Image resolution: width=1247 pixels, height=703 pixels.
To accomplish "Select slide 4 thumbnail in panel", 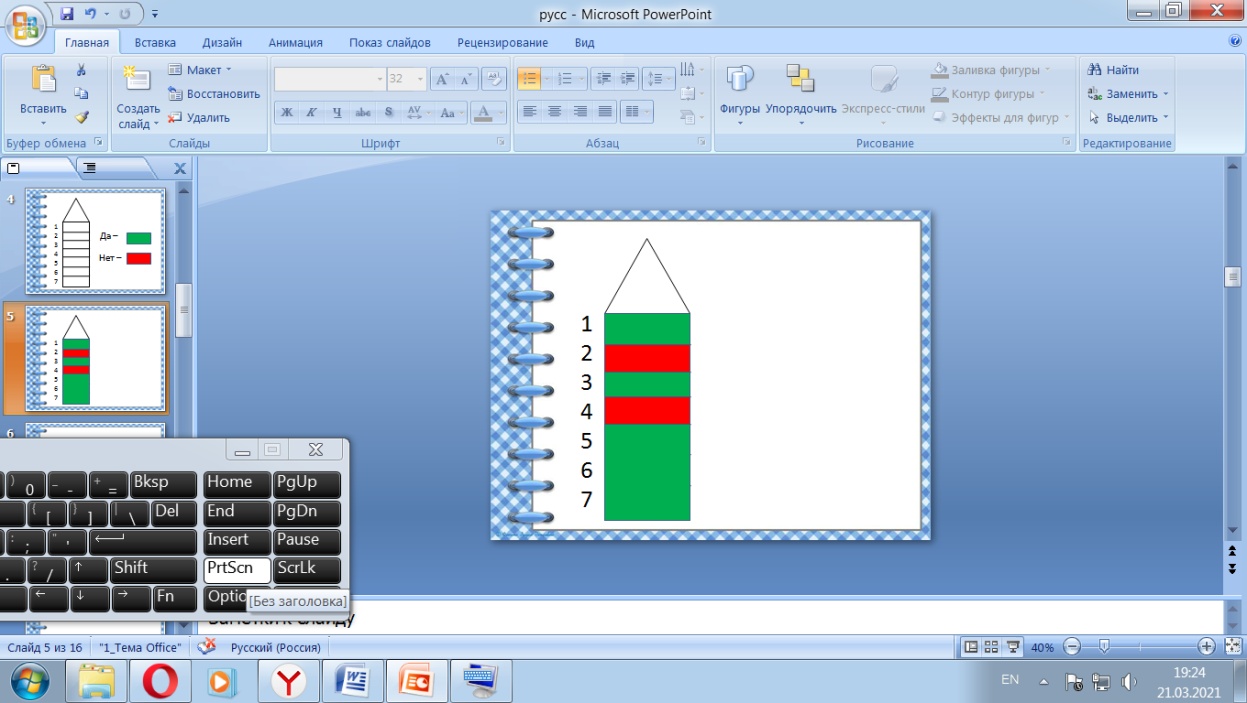I will (95, 241).
